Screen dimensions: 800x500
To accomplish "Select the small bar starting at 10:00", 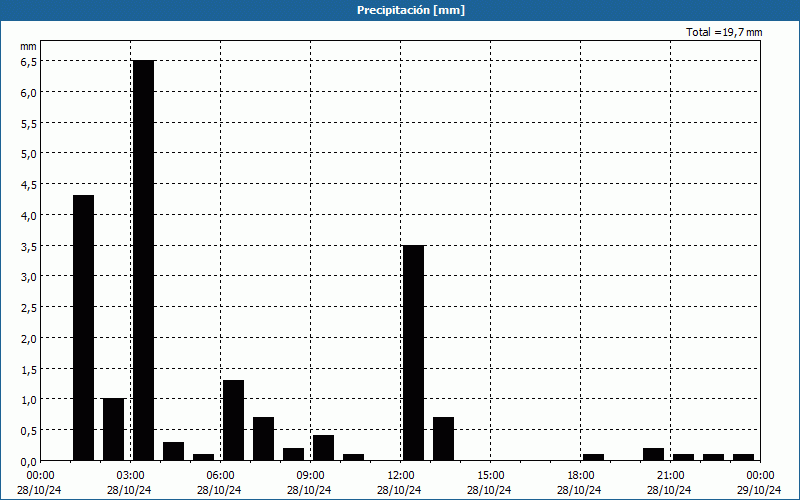I will point(354,458).
